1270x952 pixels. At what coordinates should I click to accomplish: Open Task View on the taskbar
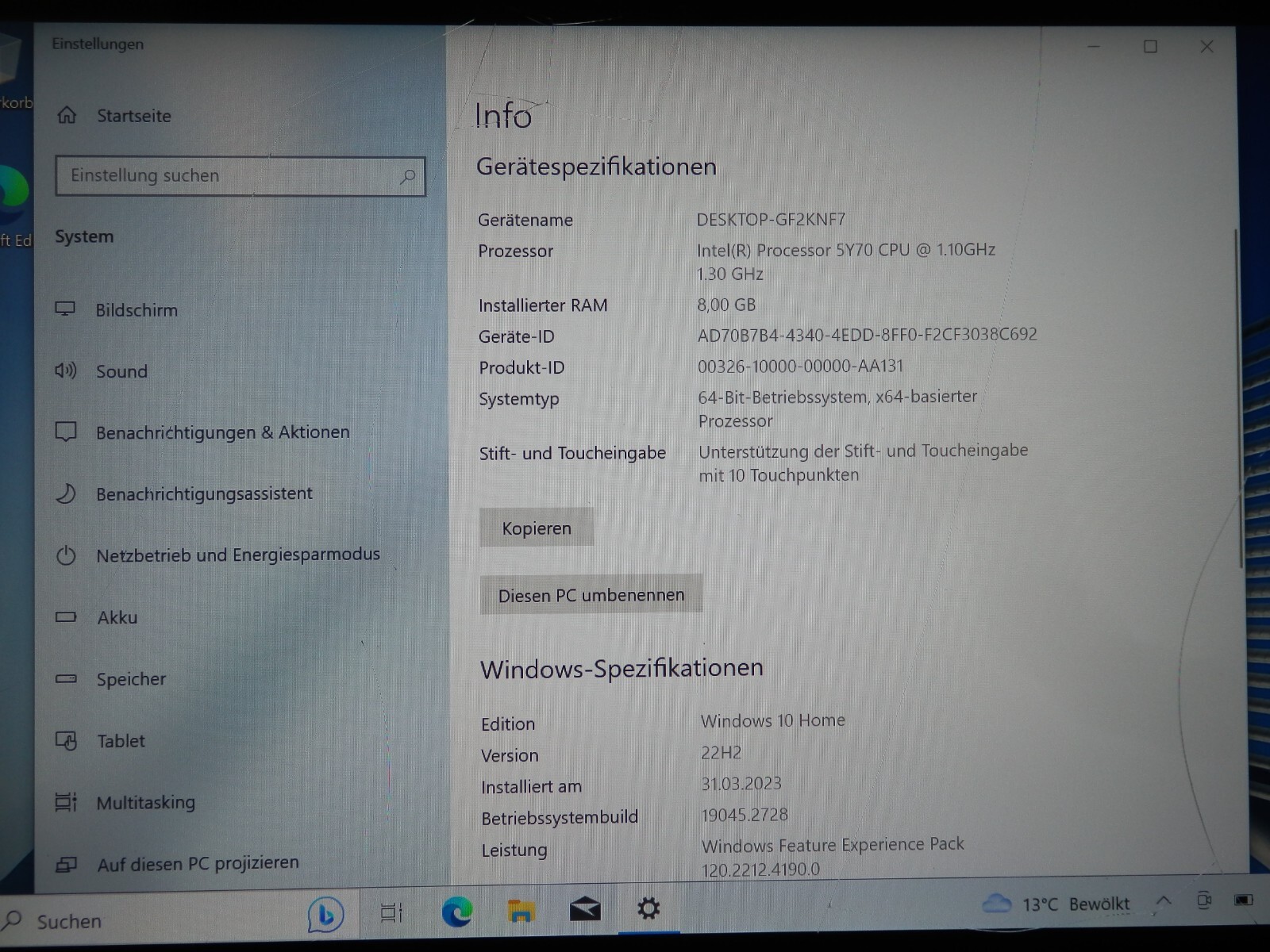click(391, 912)
